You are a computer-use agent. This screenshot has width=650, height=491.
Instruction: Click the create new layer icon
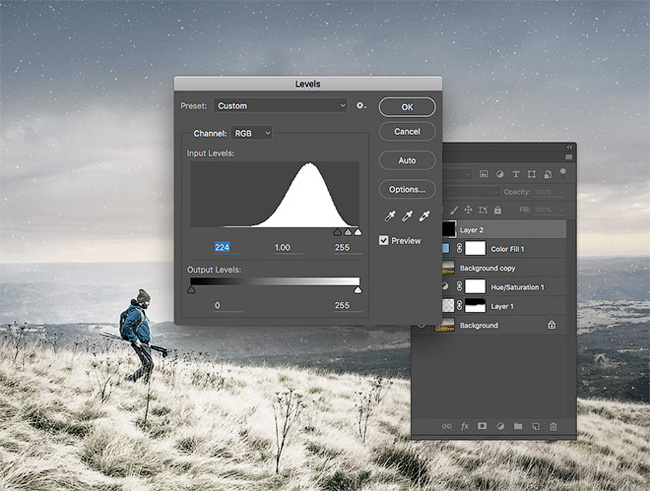point(536,426)
